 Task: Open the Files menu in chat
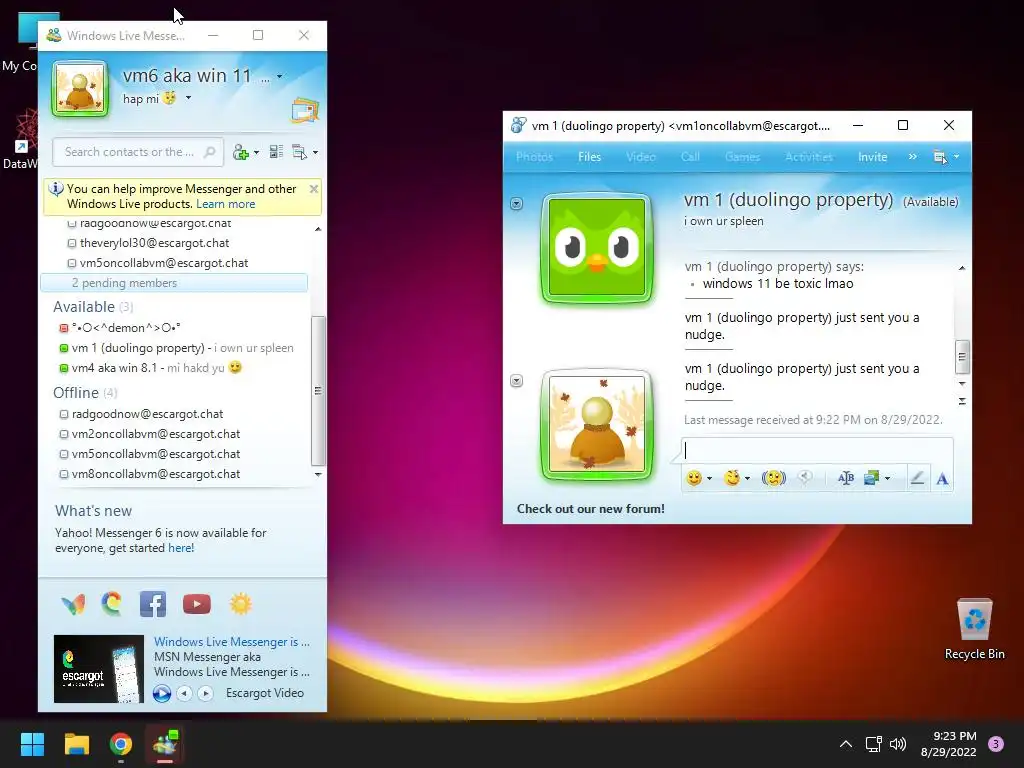pos(589,157)
